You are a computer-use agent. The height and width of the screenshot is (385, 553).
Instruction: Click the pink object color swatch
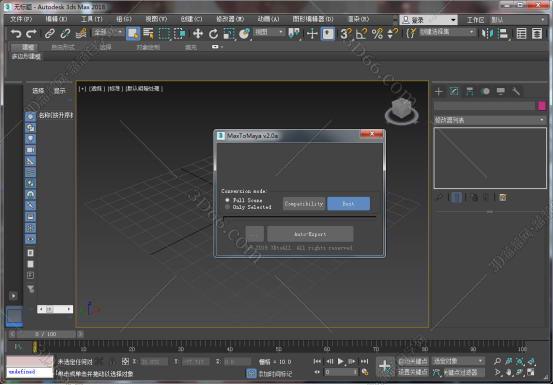(542, 106)
